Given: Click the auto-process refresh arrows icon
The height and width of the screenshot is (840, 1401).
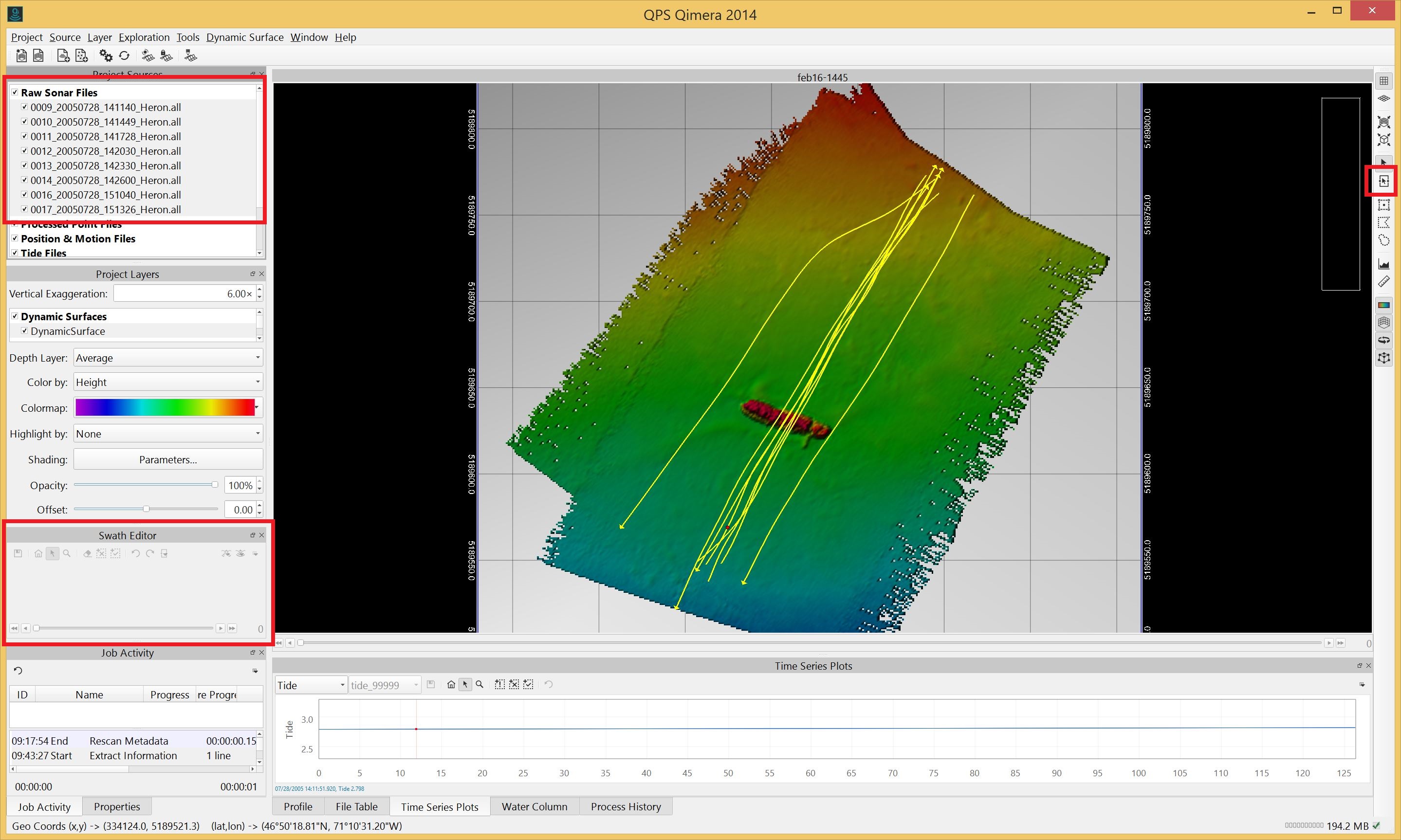Looking at the screenshot, I should point(125,55).
